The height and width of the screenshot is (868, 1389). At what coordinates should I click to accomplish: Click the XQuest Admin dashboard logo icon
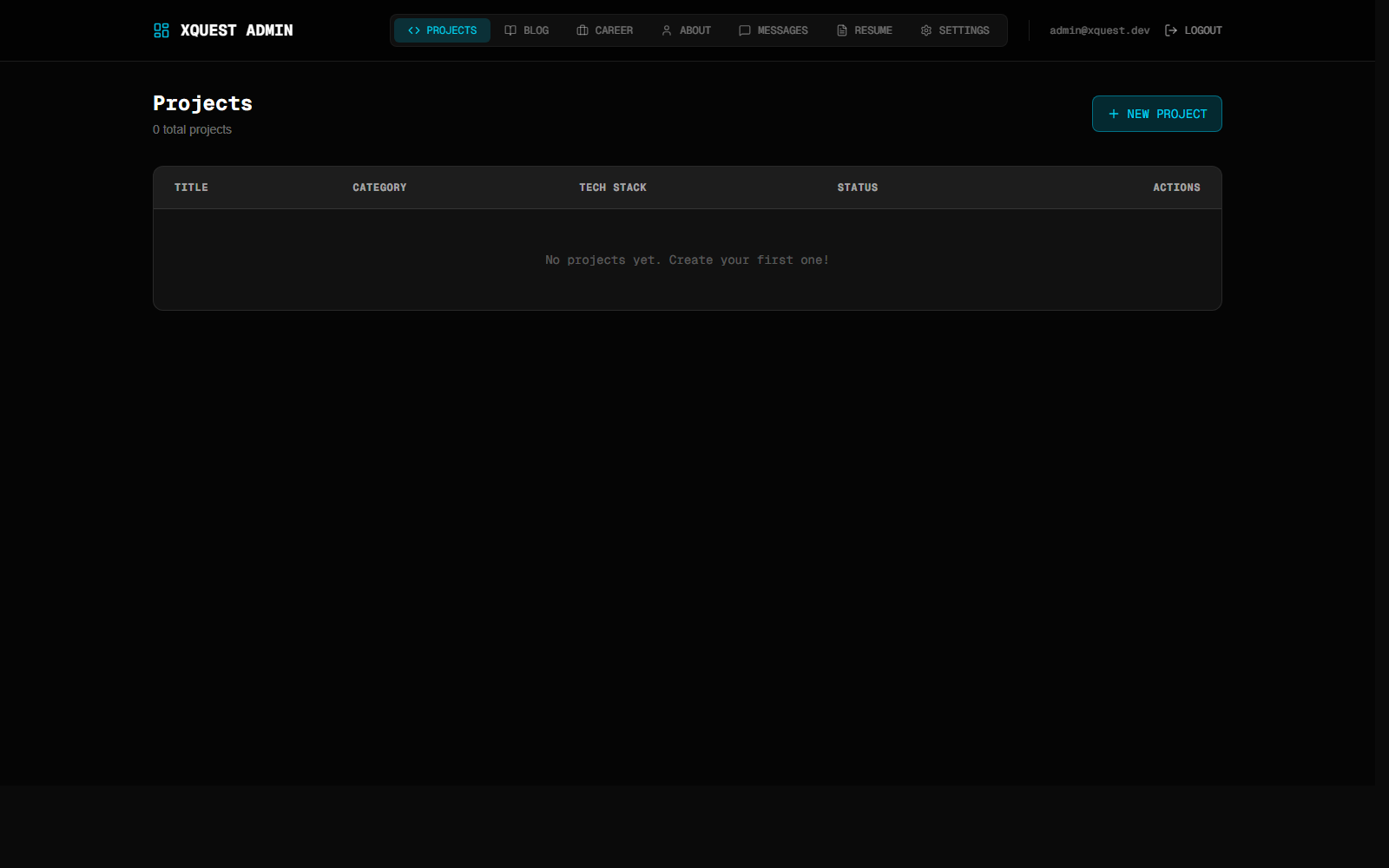[161, 30]
